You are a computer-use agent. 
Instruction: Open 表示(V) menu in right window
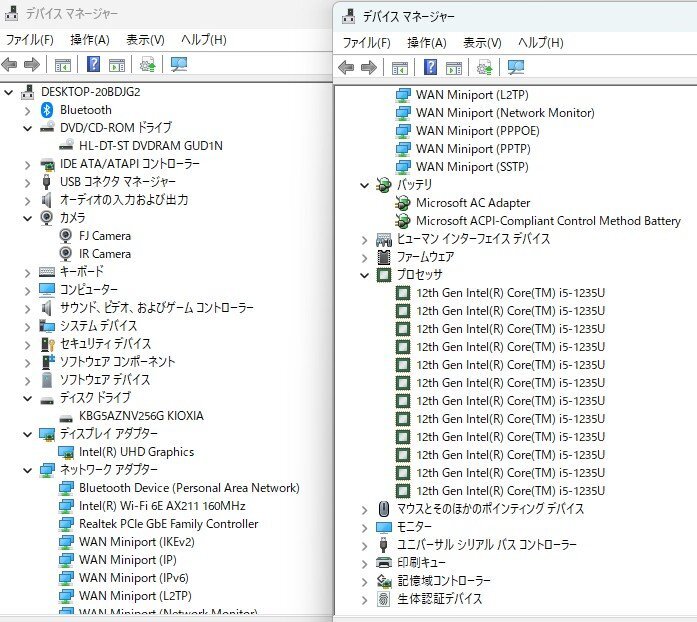482,43
